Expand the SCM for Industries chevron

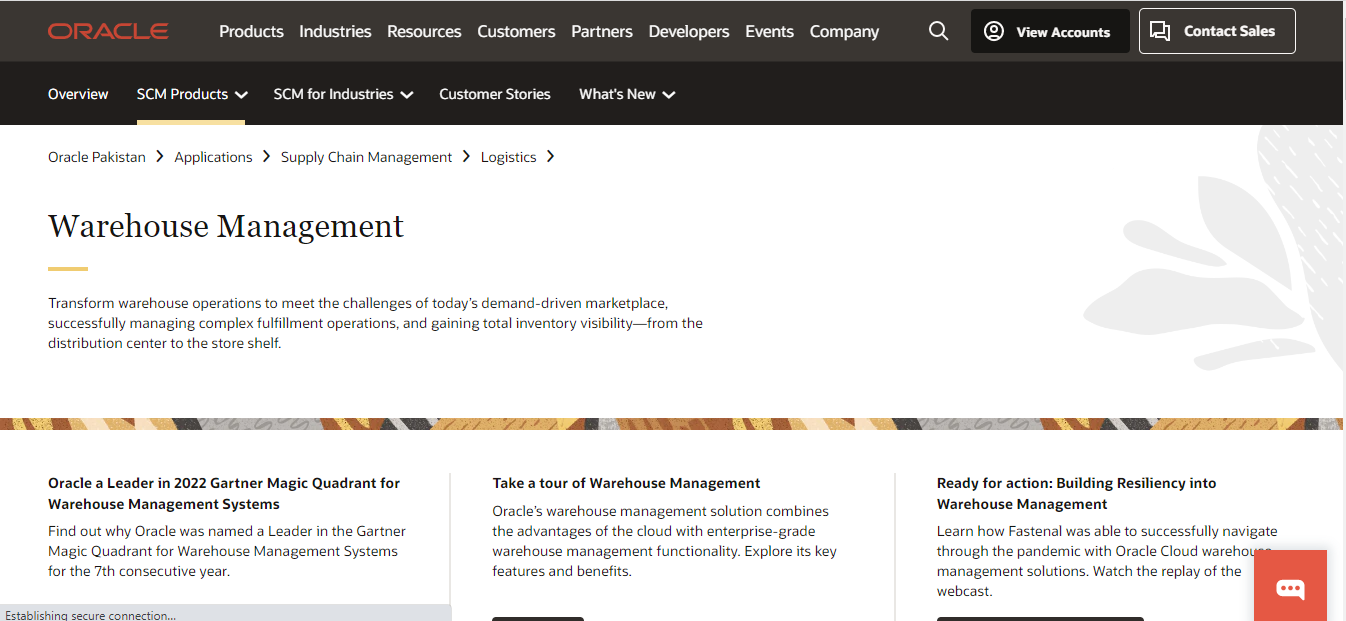coord(407,95)
